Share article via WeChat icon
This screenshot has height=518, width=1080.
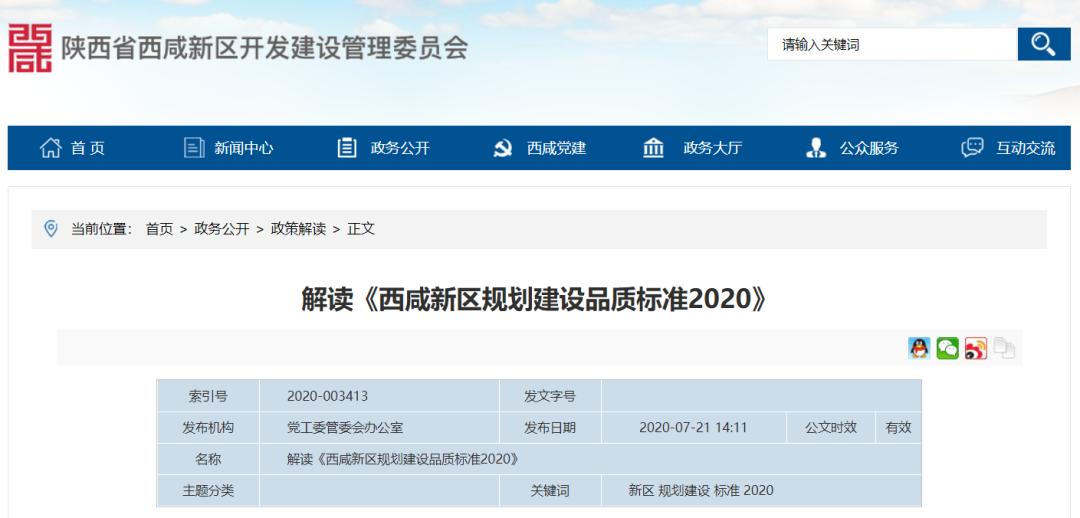click(947, 348)
